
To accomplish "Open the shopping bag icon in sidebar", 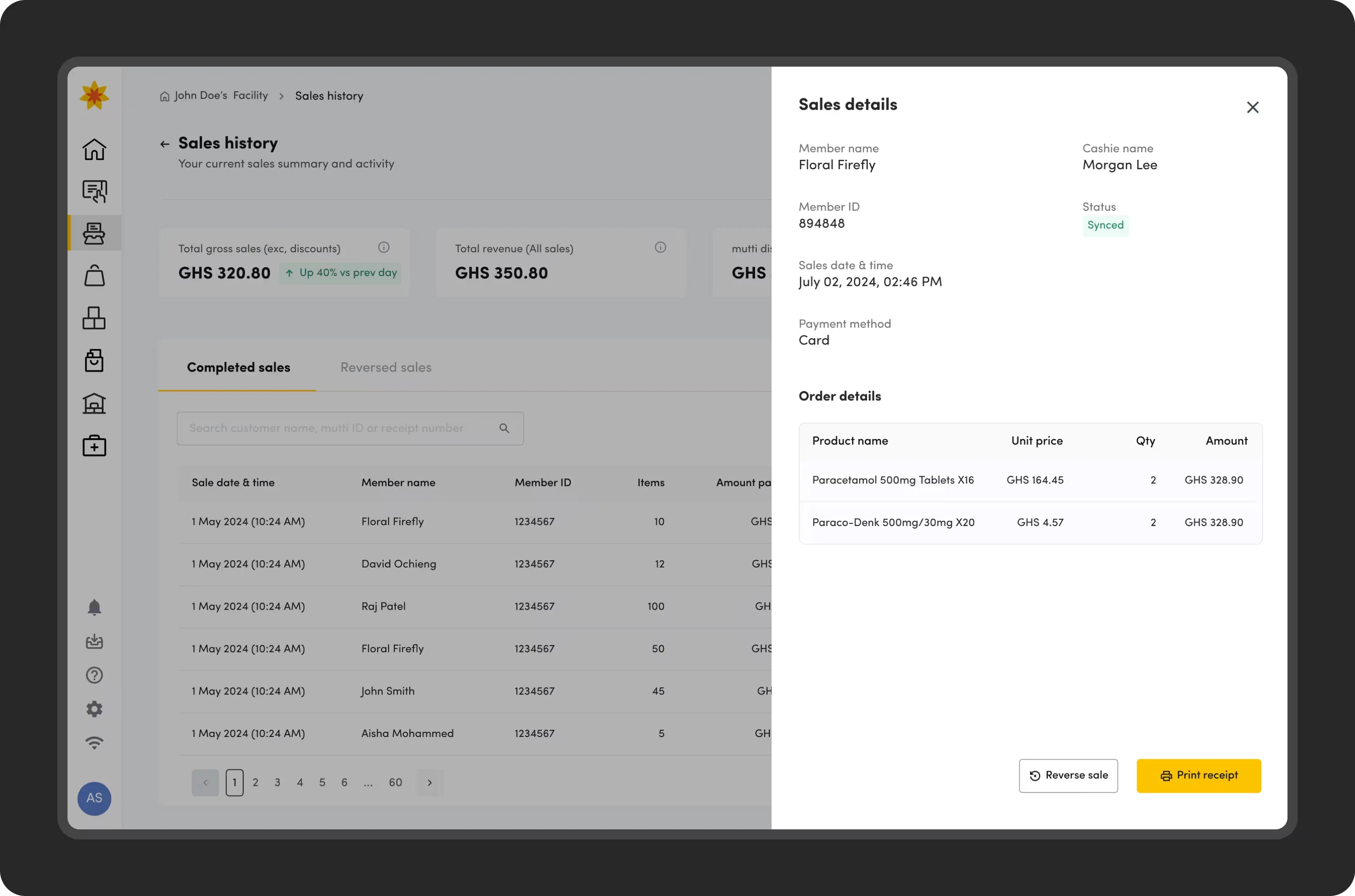I will tap(94, 275).
